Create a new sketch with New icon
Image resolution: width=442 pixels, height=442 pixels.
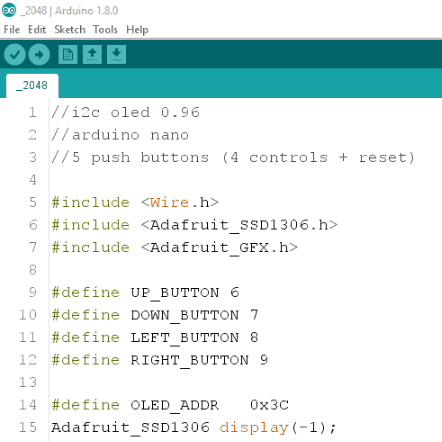pyautogui.click(x=68, y=54)
